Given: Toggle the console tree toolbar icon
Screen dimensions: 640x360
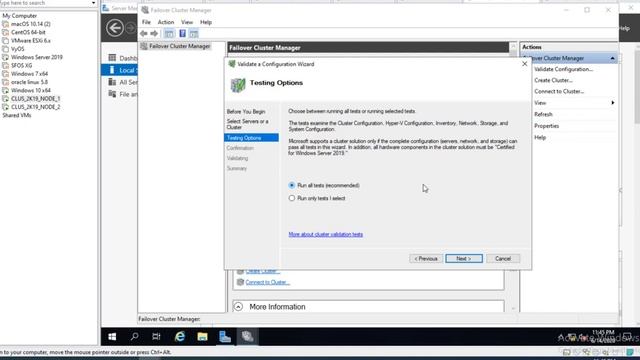Looking at the screenshot, I should (x=169, y=33).
